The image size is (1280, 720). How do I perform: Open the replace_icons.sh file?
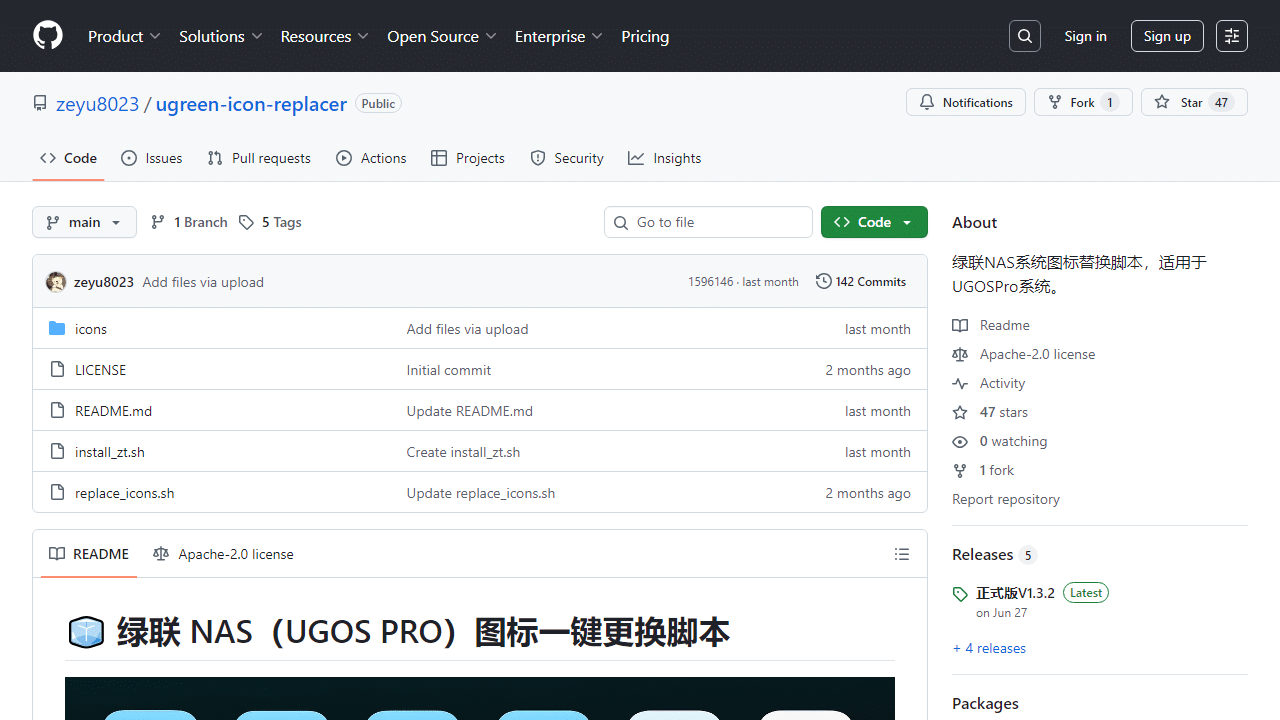[125, 493]
